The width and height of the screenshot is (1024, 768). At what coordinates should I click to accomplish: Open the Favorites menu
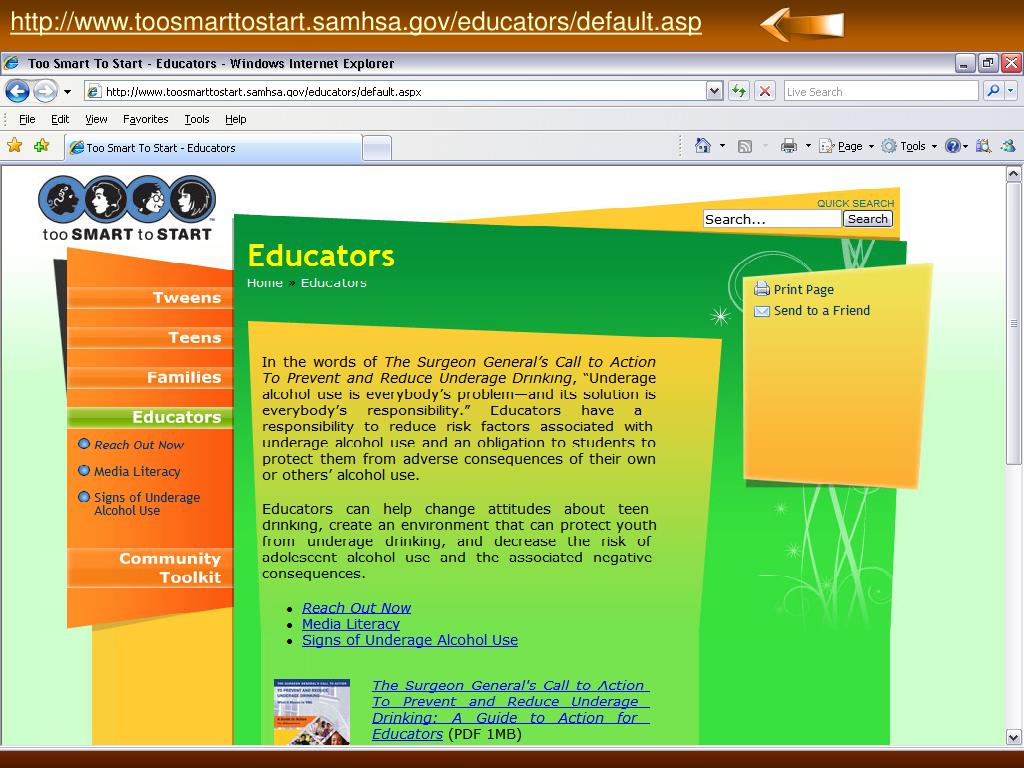[x=146, y=119]
